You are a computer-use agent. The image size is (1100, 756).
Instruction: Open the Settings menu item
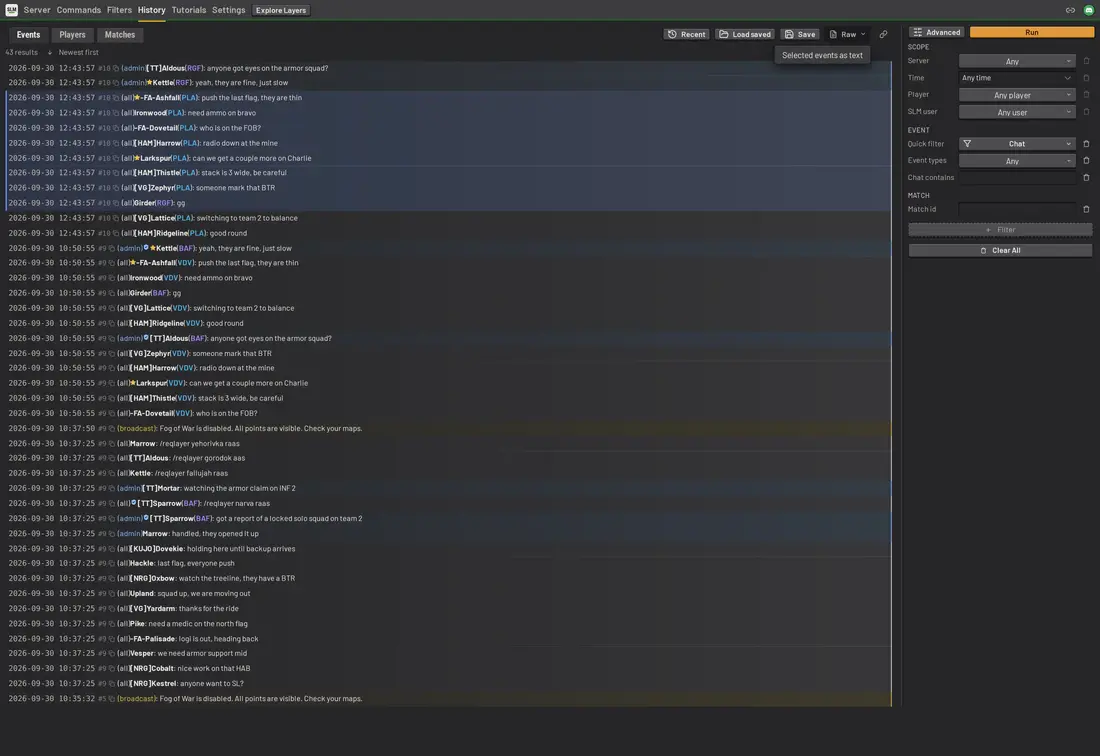[229, 10]
